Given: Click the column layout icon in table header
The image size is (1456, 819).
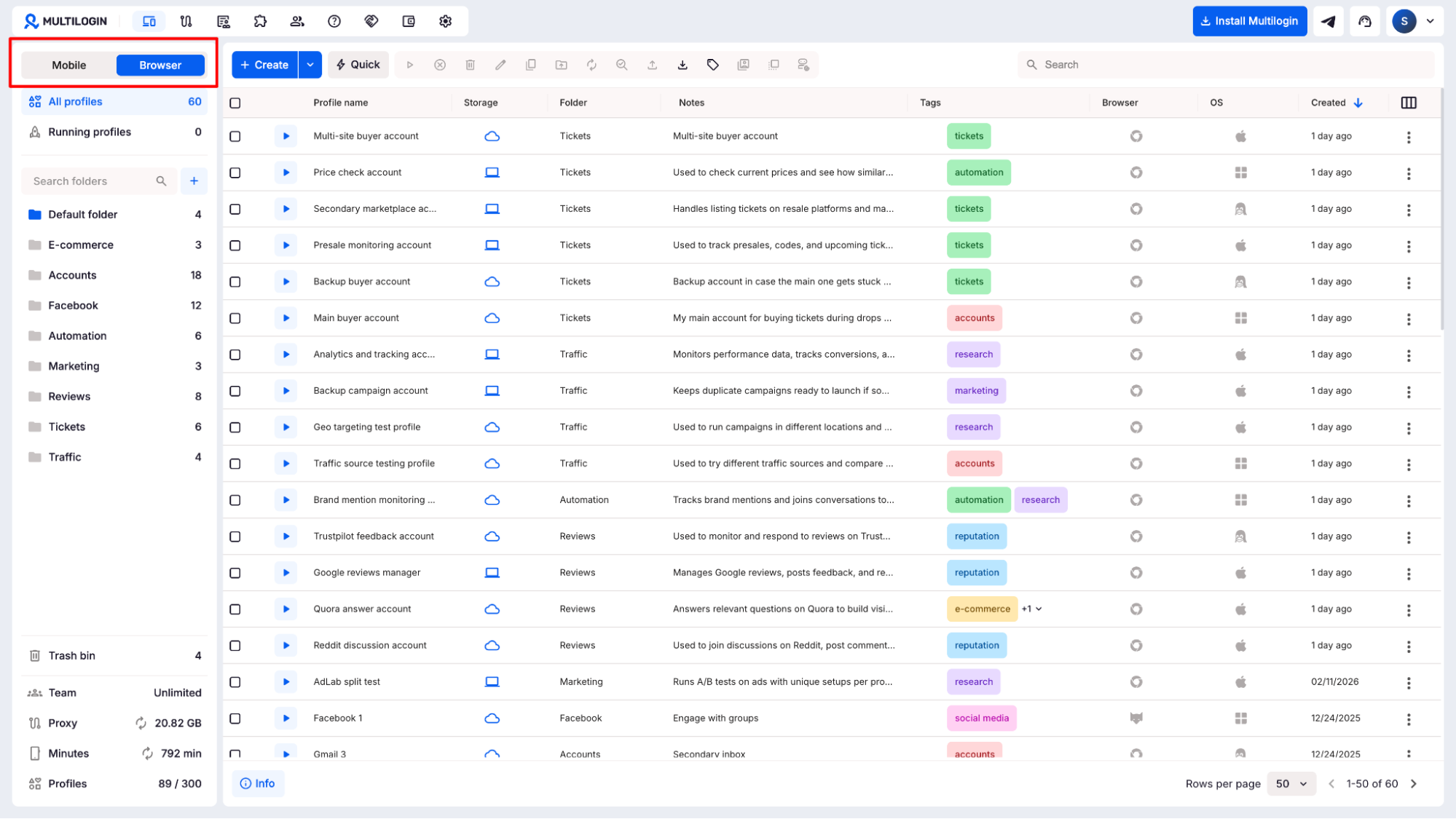Looking at the screenshot, I should point(1409,103).
